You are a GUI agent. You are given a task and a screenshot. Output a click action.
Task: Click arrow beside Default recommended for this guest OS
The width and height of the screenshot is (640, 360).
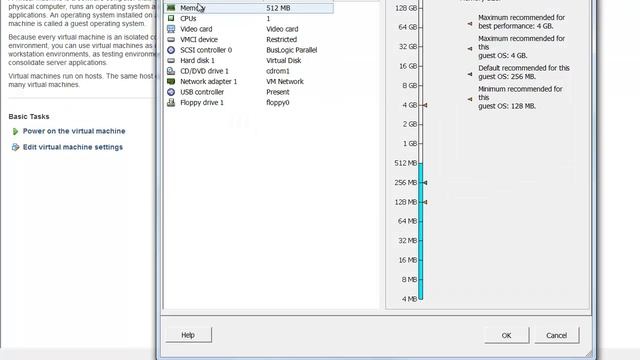[x=470, y=74]
